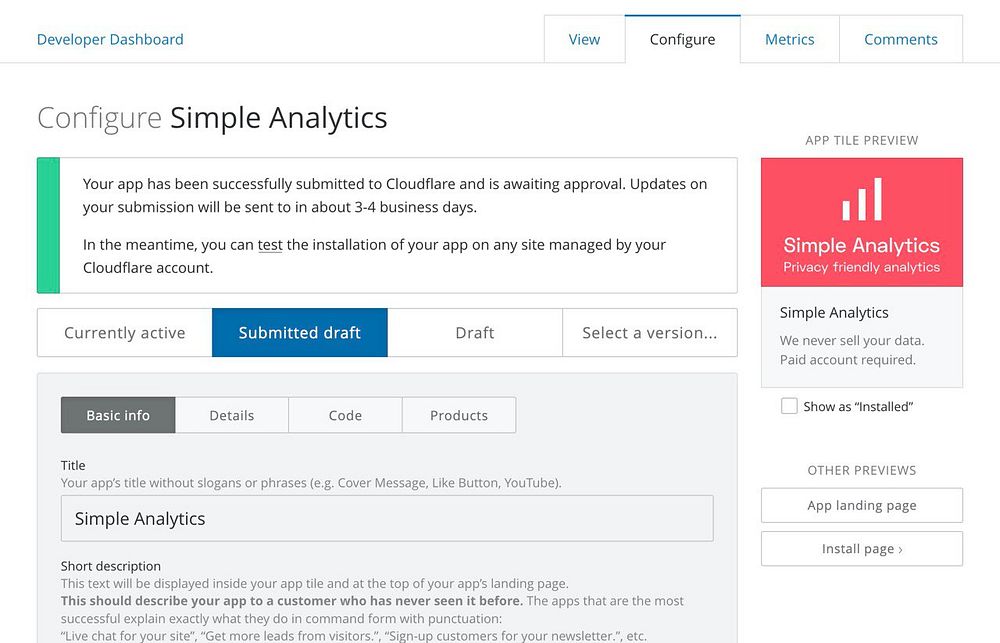Open the Install page preview

tap(862, 549)
